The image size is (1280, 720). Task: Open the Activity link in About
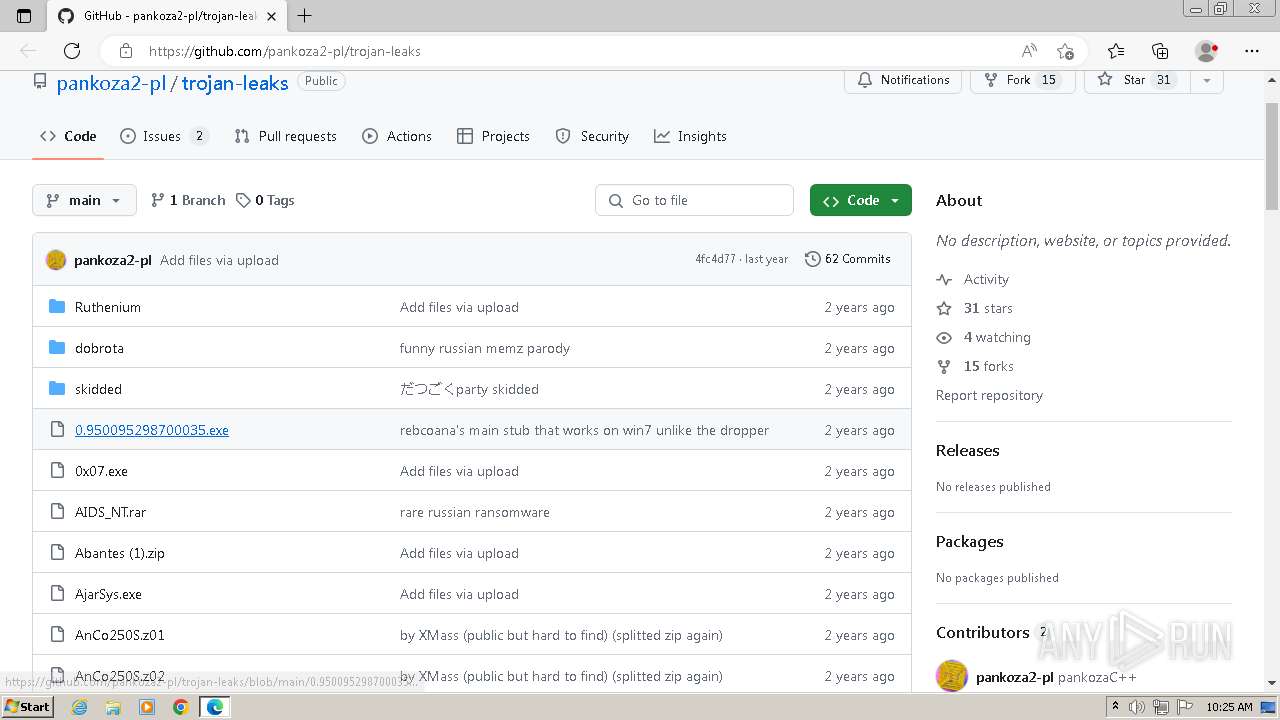[x=986, y=279]
